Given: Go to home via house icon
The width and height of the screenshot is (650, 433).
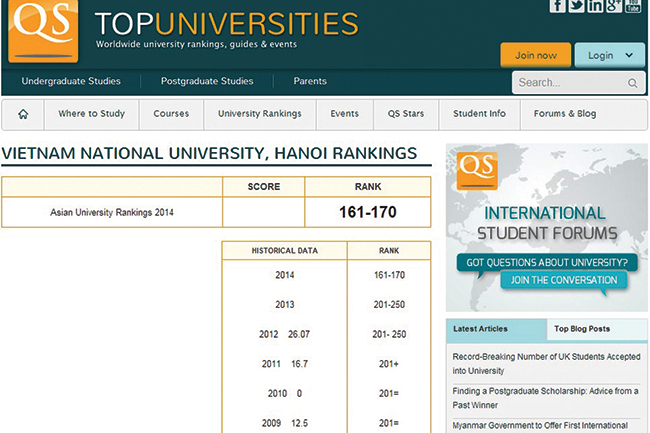Looking at the screenshot, I should pyautogui.click(x=23, y=114).
